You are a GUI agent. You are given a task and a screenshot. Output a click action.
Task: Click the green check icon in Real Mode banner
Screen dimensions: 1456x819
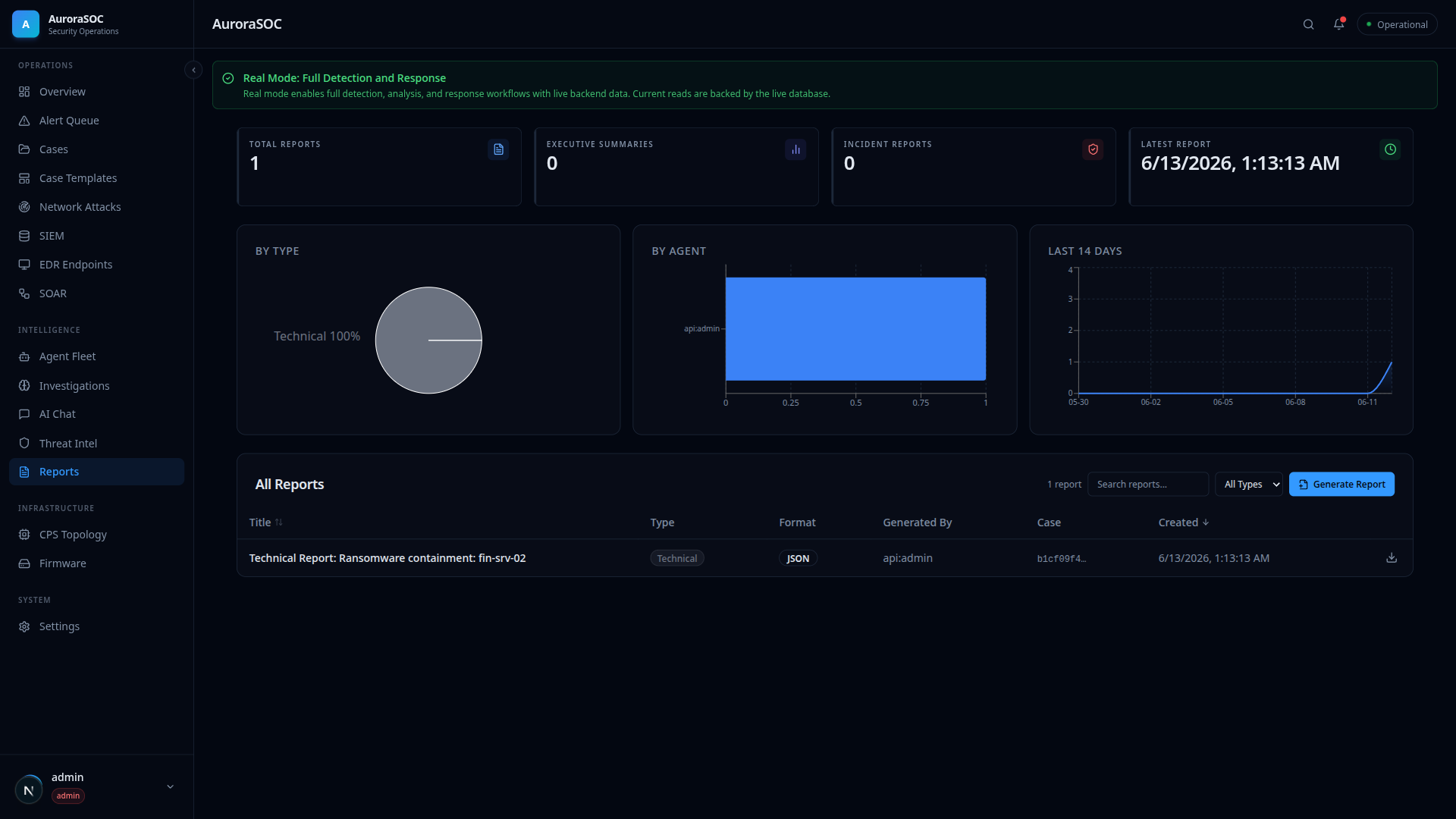pos(228,78)
